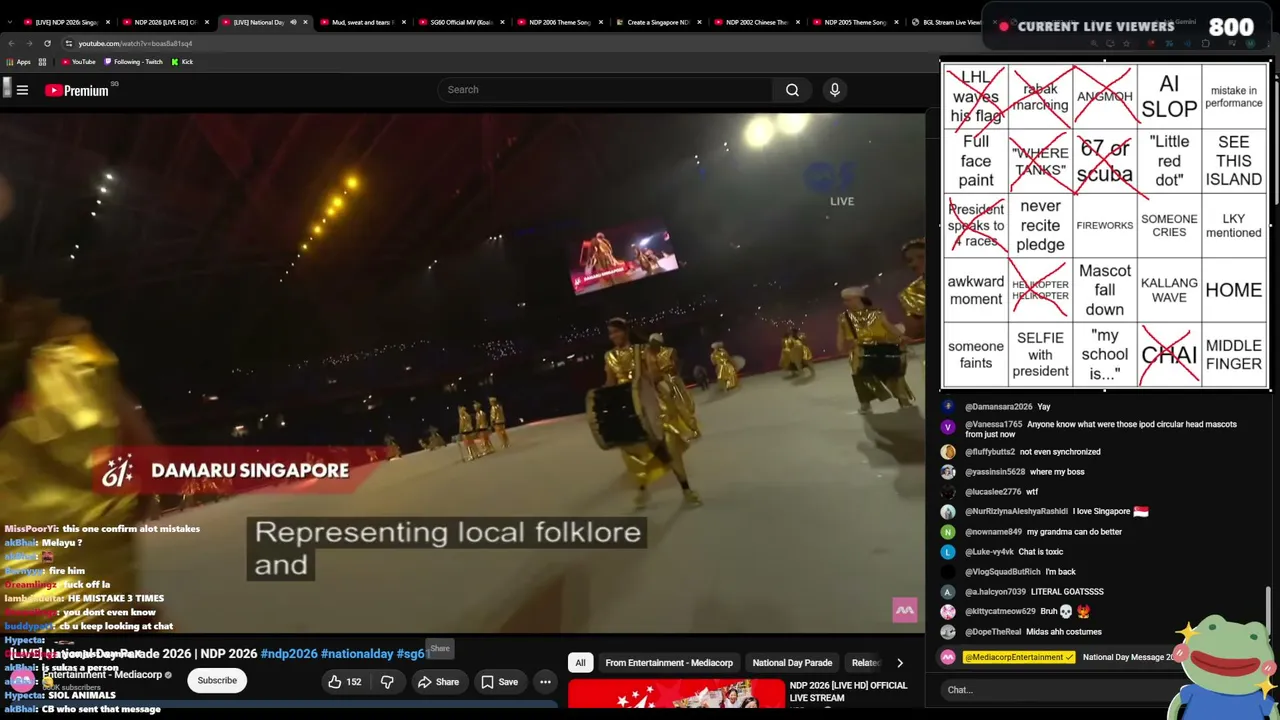Select National Day Parade filter chip

pyautogui.click(x=792, y=663)
